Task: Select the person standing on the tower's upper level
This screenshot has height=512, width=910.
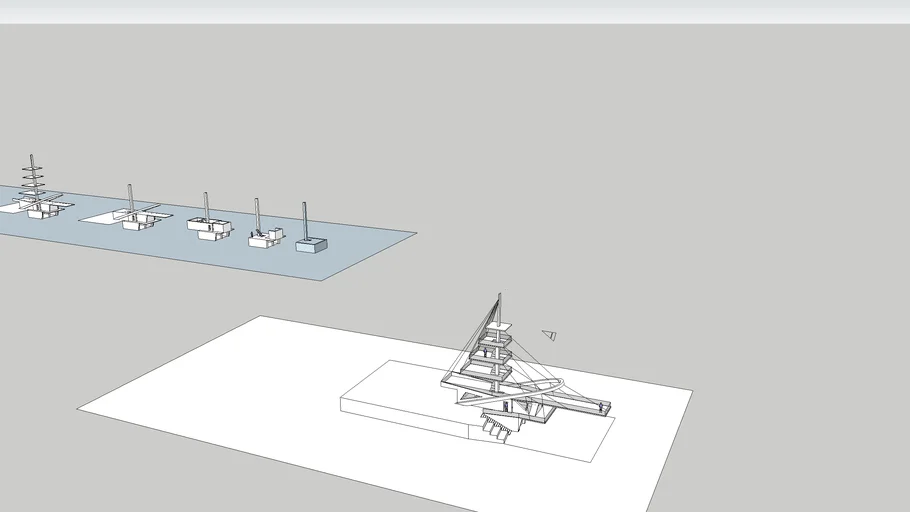Action: pyautogui.click(x=487, y=351)
